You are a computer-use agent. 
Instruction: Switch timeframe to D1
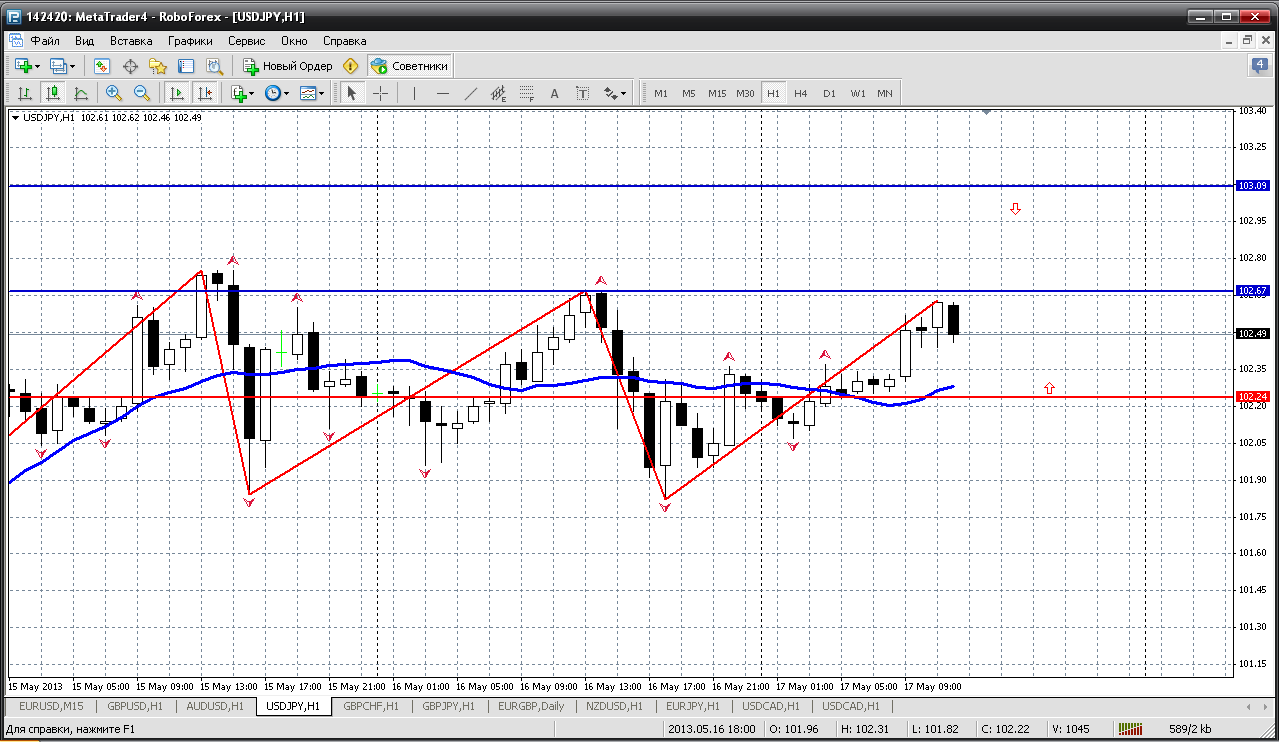(x=829, y=93)
